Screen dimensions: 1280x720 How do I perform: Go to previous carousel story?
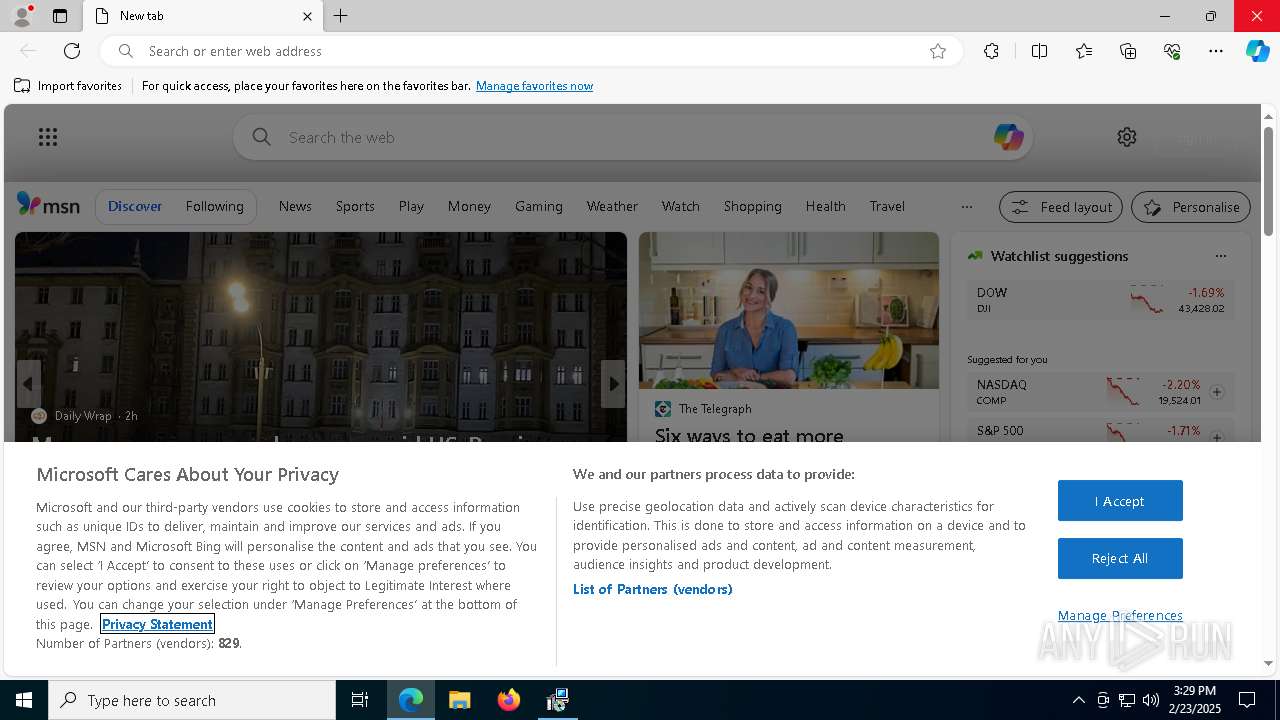click(28, 383)
